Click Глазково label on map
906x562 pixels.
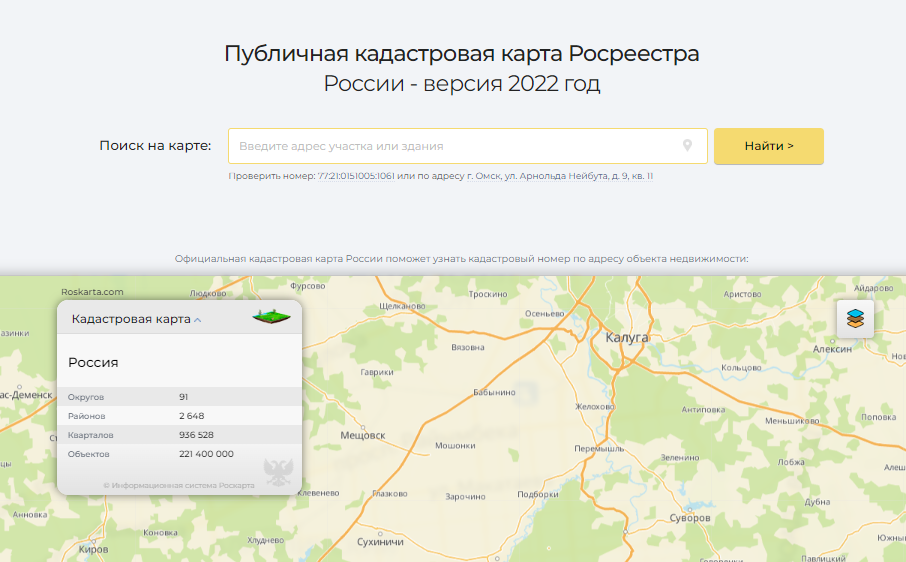(390, 494)
